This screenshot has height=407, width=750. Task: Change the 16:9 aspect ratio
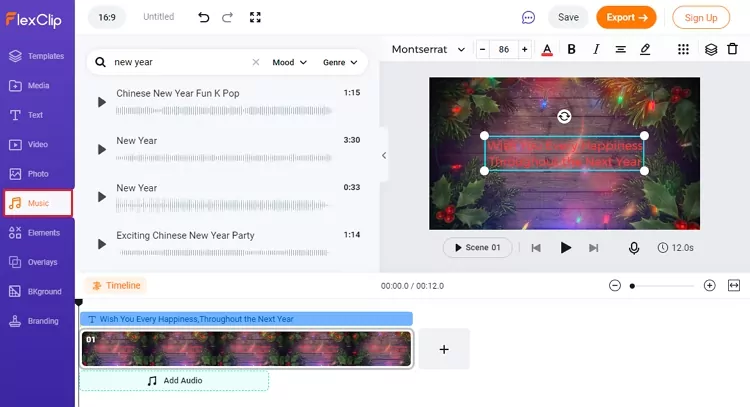107,17
